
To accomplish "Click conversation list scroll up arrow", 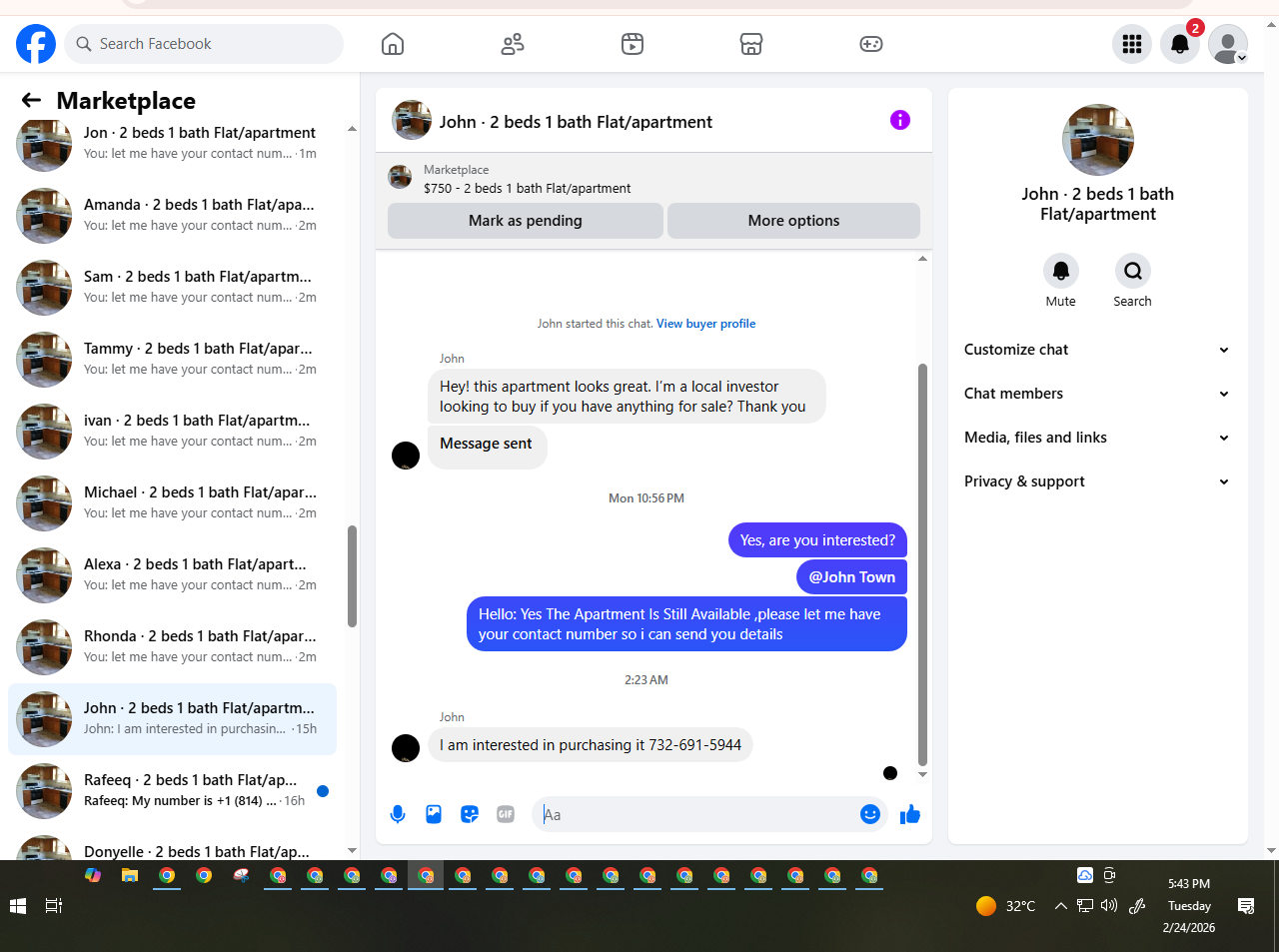I will click(352, 129).
